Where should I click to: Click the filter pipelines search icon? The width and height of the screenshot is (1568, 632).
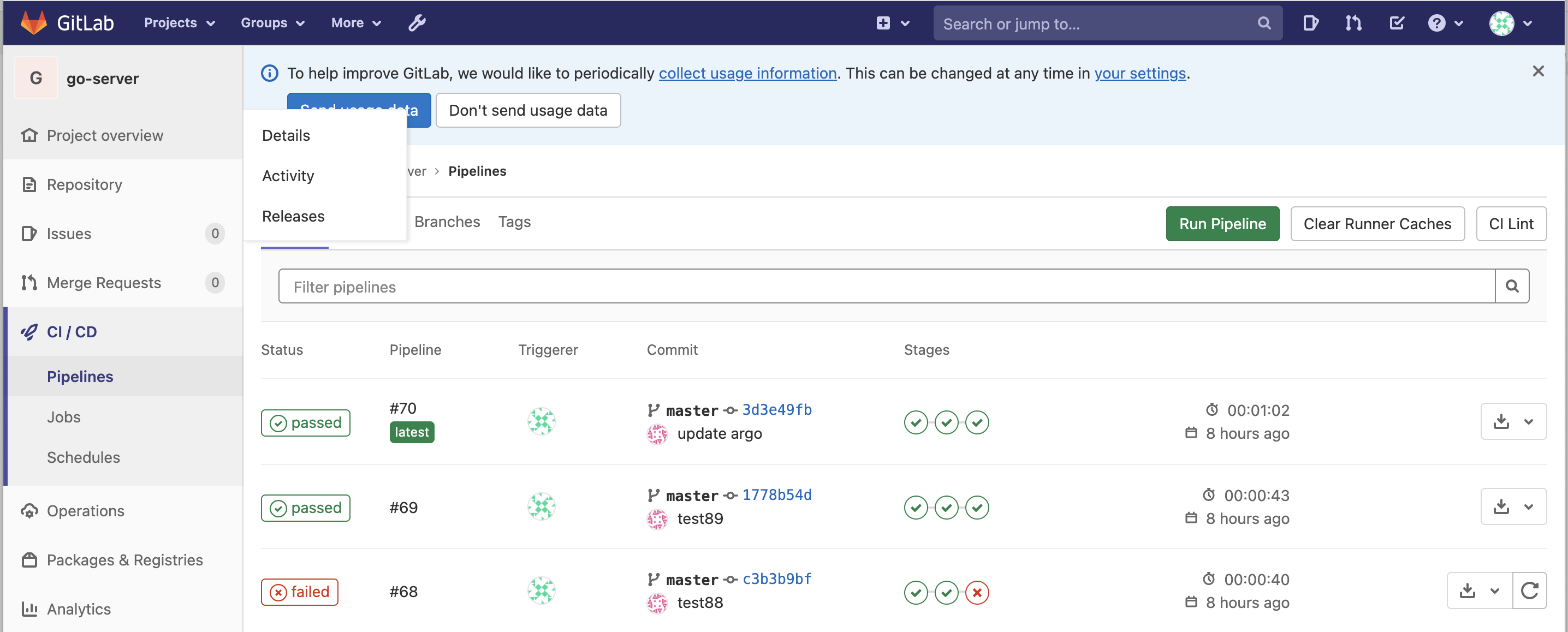coord(1512,286)
